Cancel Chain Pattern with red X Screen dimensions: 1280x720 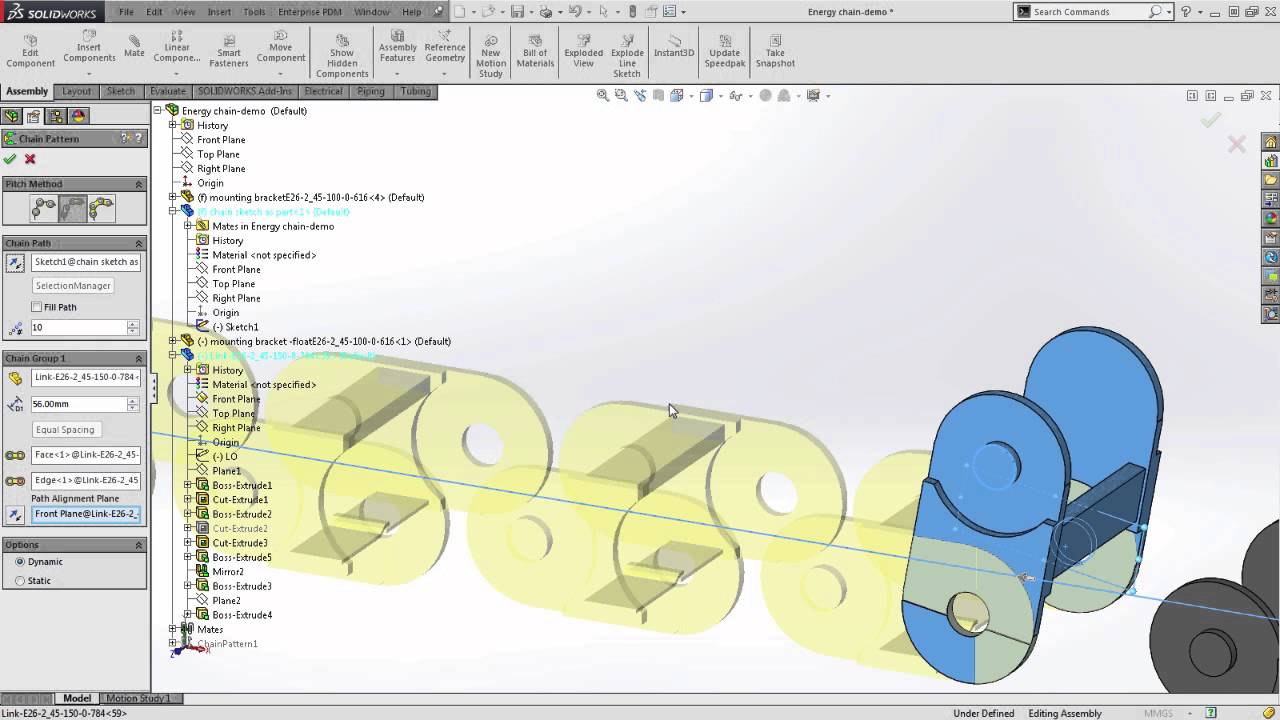[30, 159]
